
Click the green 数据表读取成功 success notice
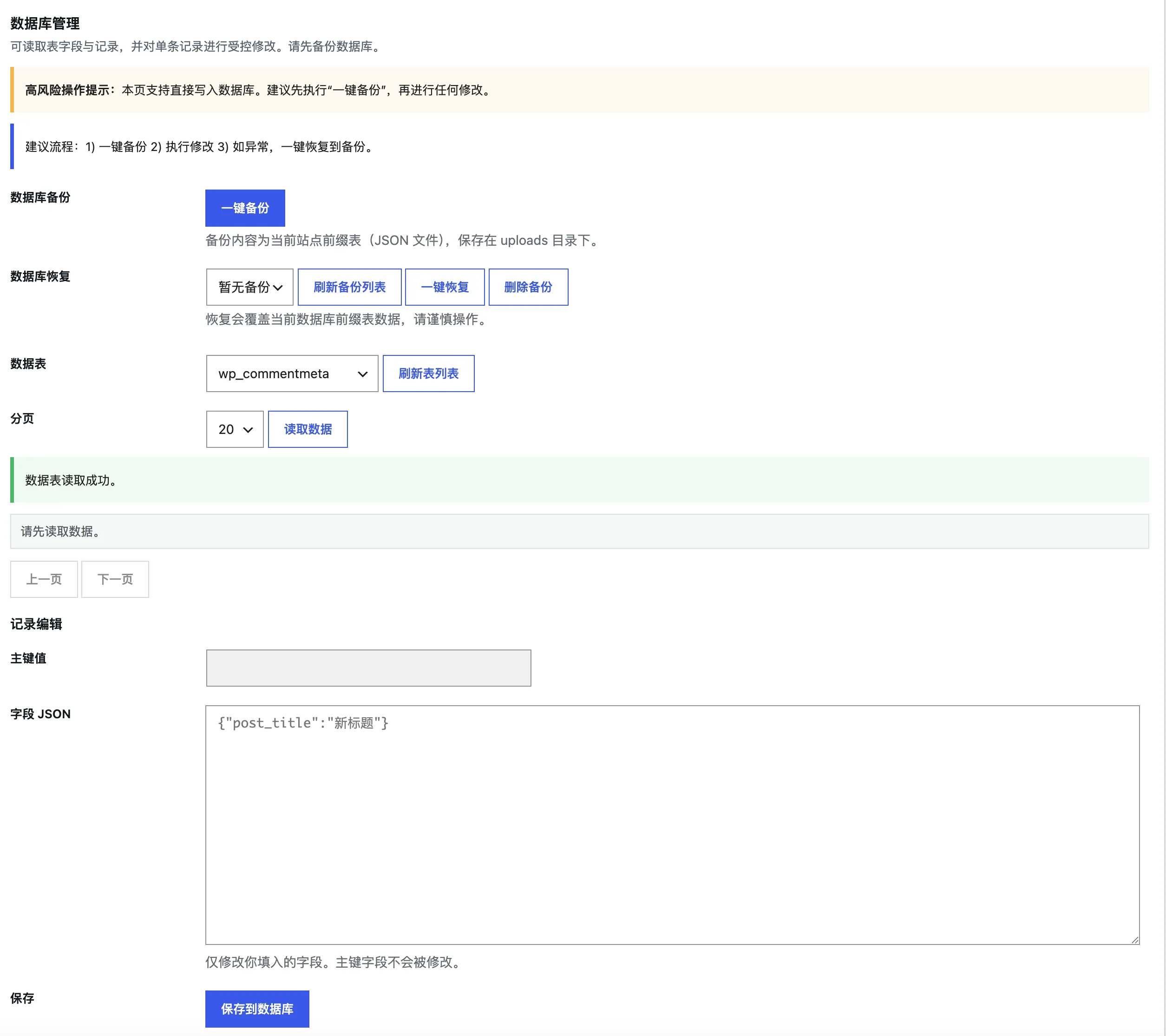[x=579, y=480]
